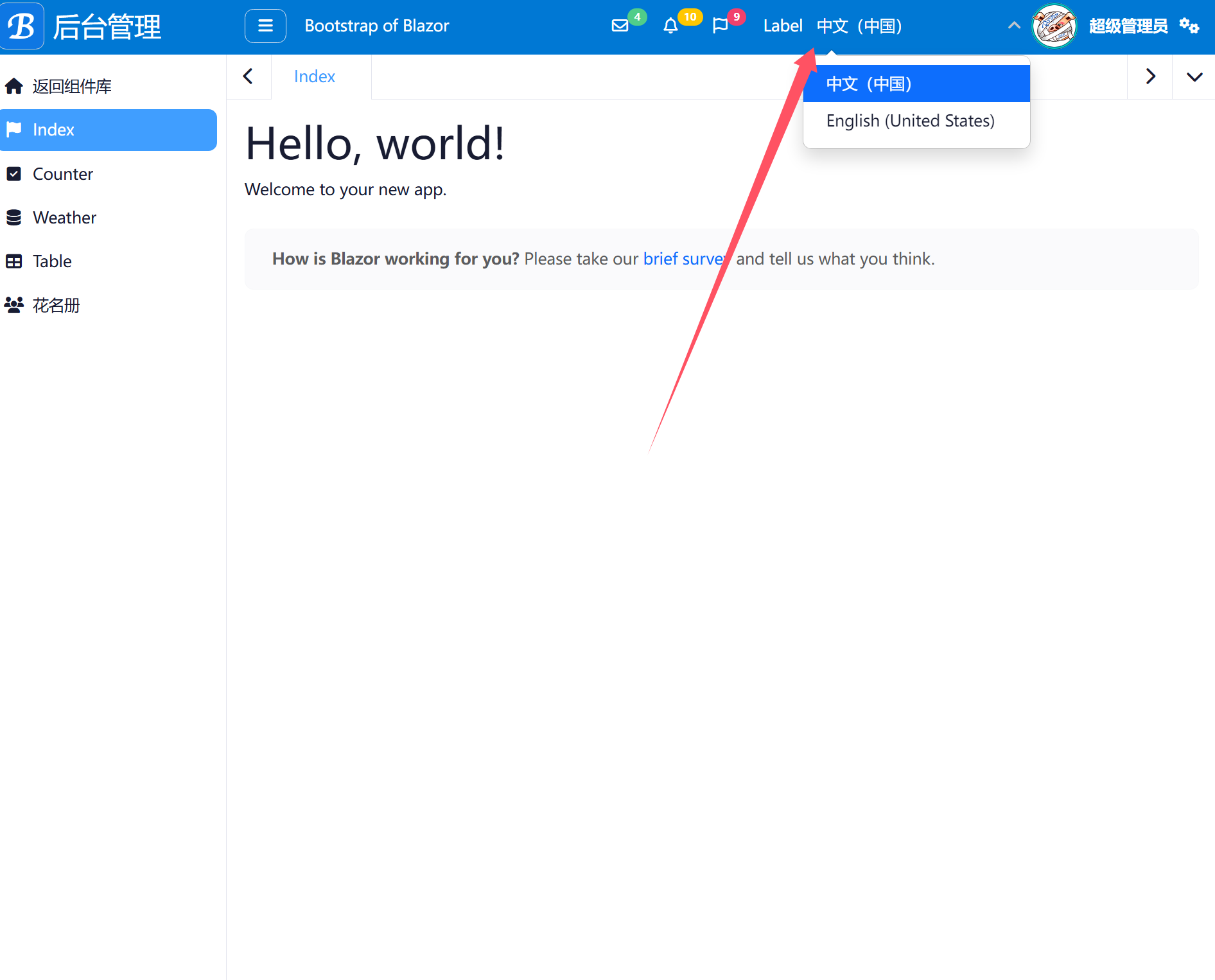Open the flag tasks icon
Screen dimensions: 1215x980
(721, 26)
